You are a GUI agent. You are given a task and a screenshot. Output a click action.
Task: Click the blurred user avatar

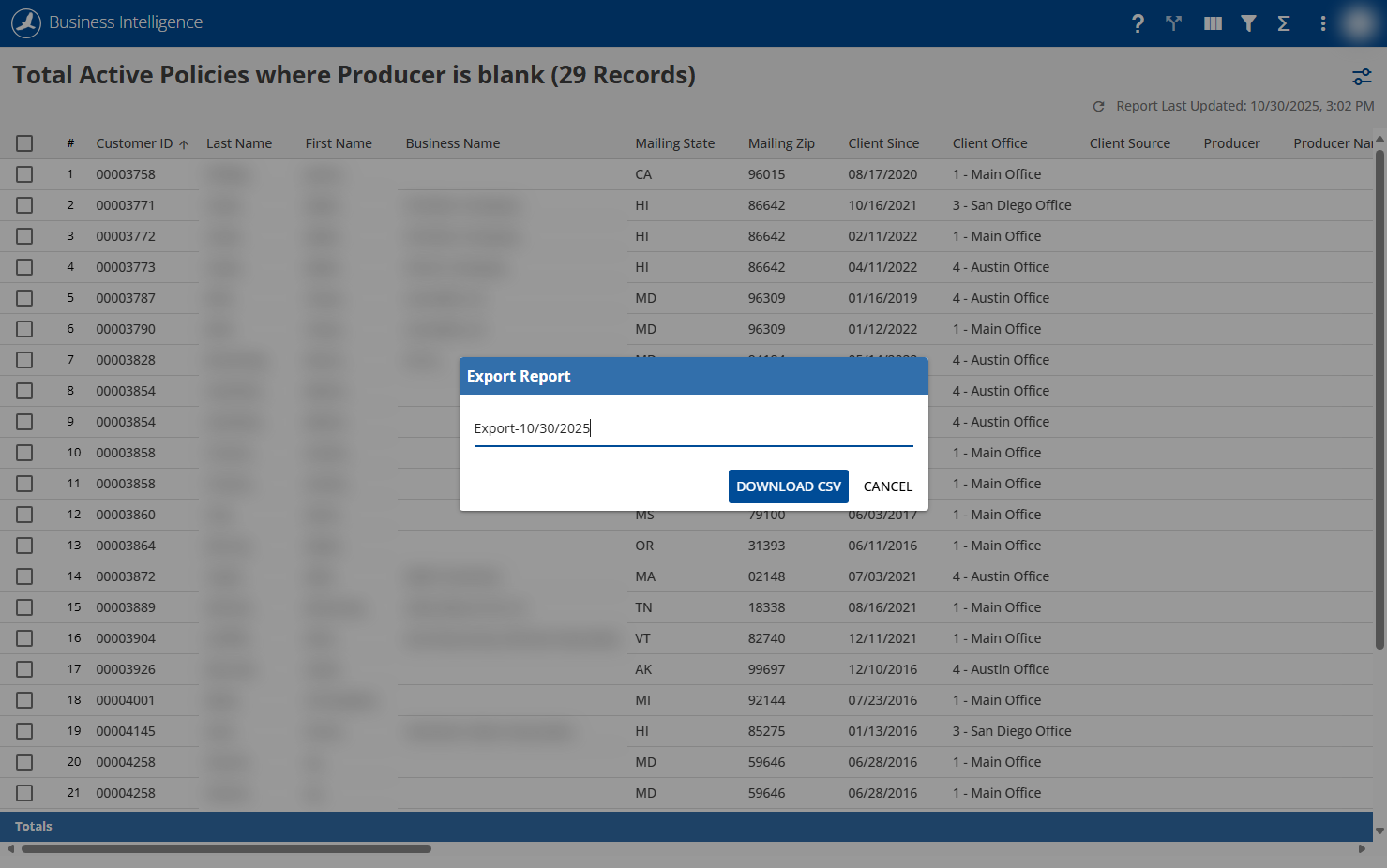[1359, 23]
